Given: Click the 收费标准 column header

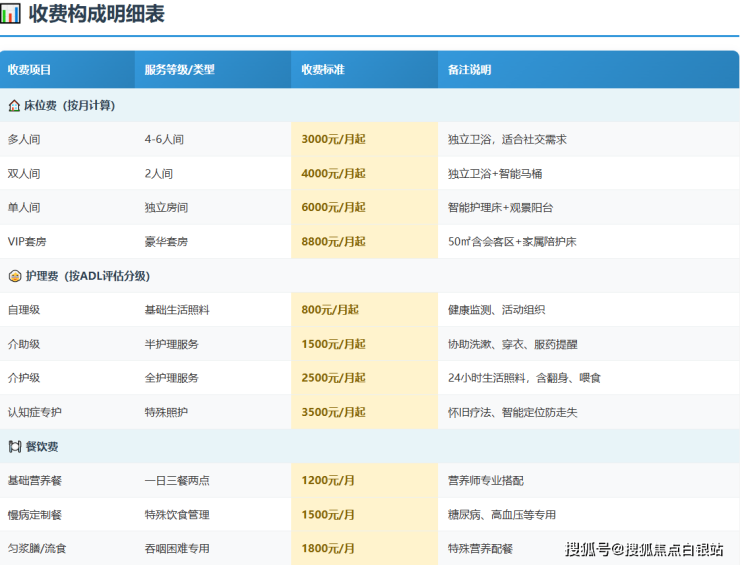Looking at the screenshot, I should point(322,70).
